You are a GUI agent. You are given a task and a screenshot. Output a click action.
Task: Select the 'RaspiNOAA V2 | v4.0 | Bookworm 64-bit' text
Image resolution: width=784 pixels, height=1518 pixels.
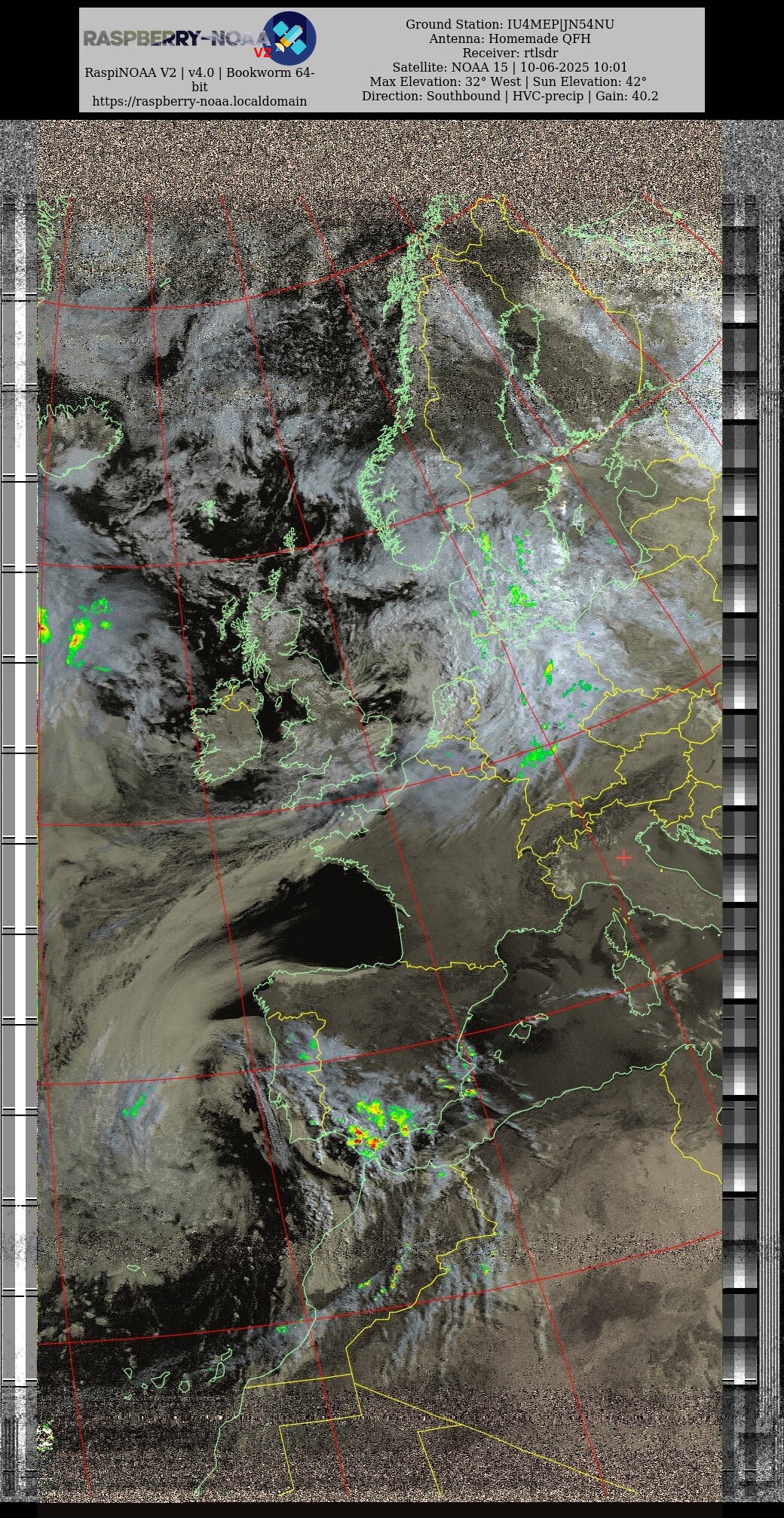pyautogui.click(x=200, y=80)
